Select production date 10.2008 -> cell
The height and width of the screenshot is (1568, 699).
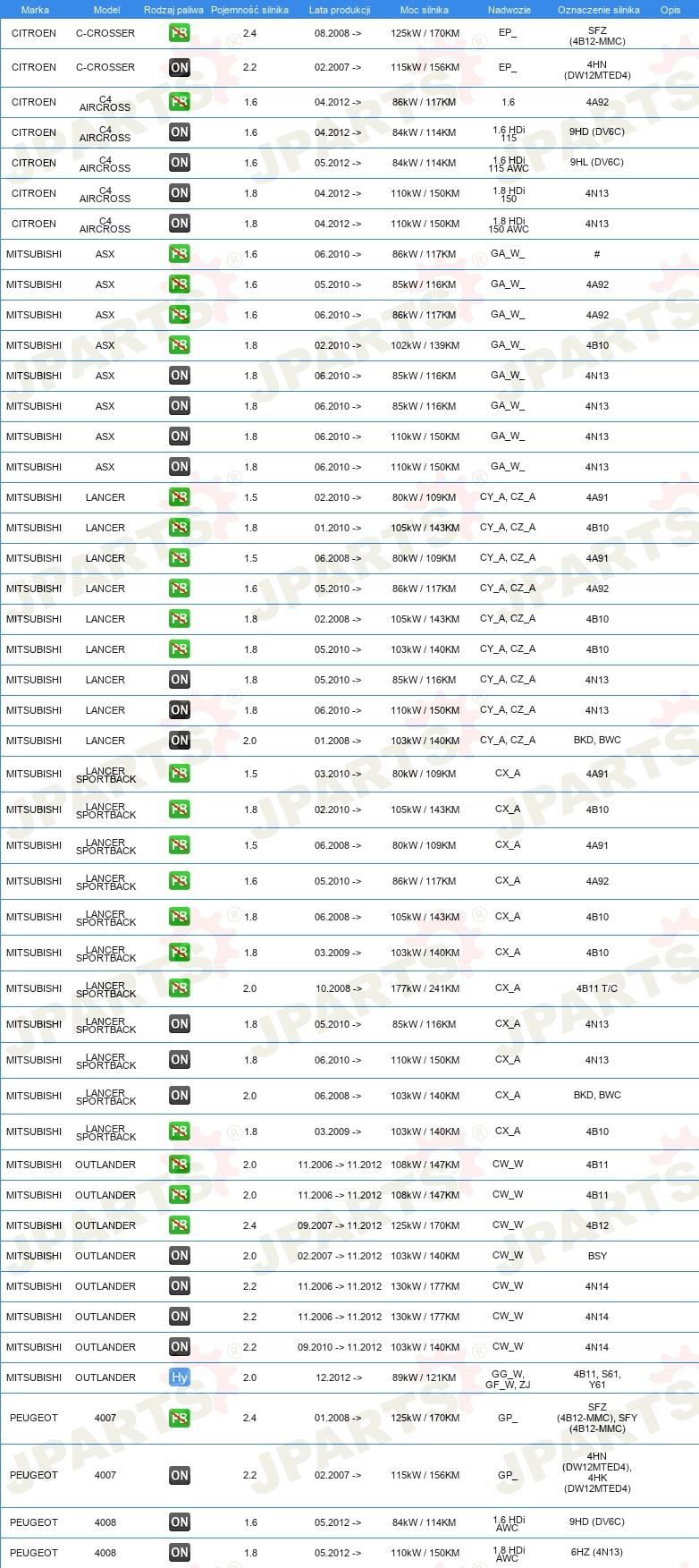click(x=339, y=988)
